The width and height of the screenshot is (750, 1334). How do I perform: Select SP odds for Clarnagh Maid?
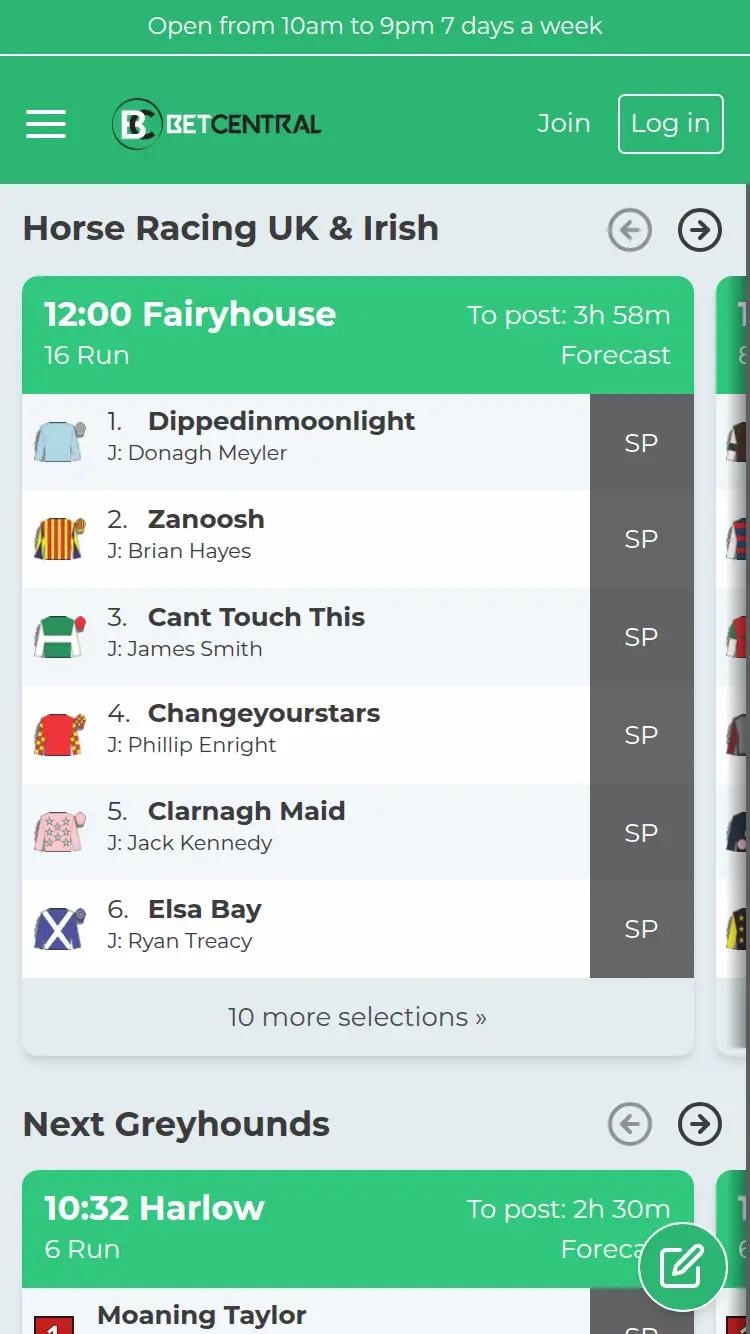click(641, 831)
